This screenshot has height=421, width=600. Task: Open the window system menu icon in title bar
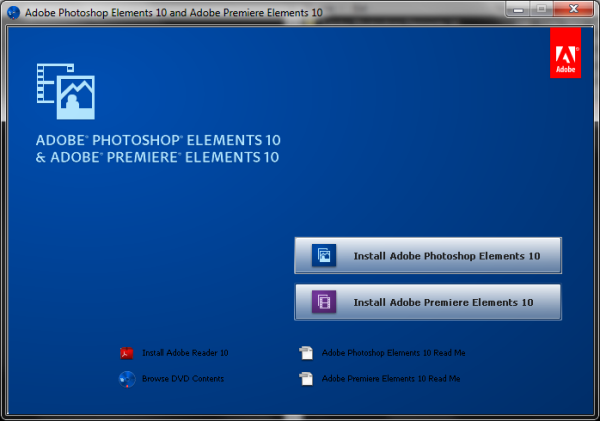pyautogui.click(x=13, y=10)
